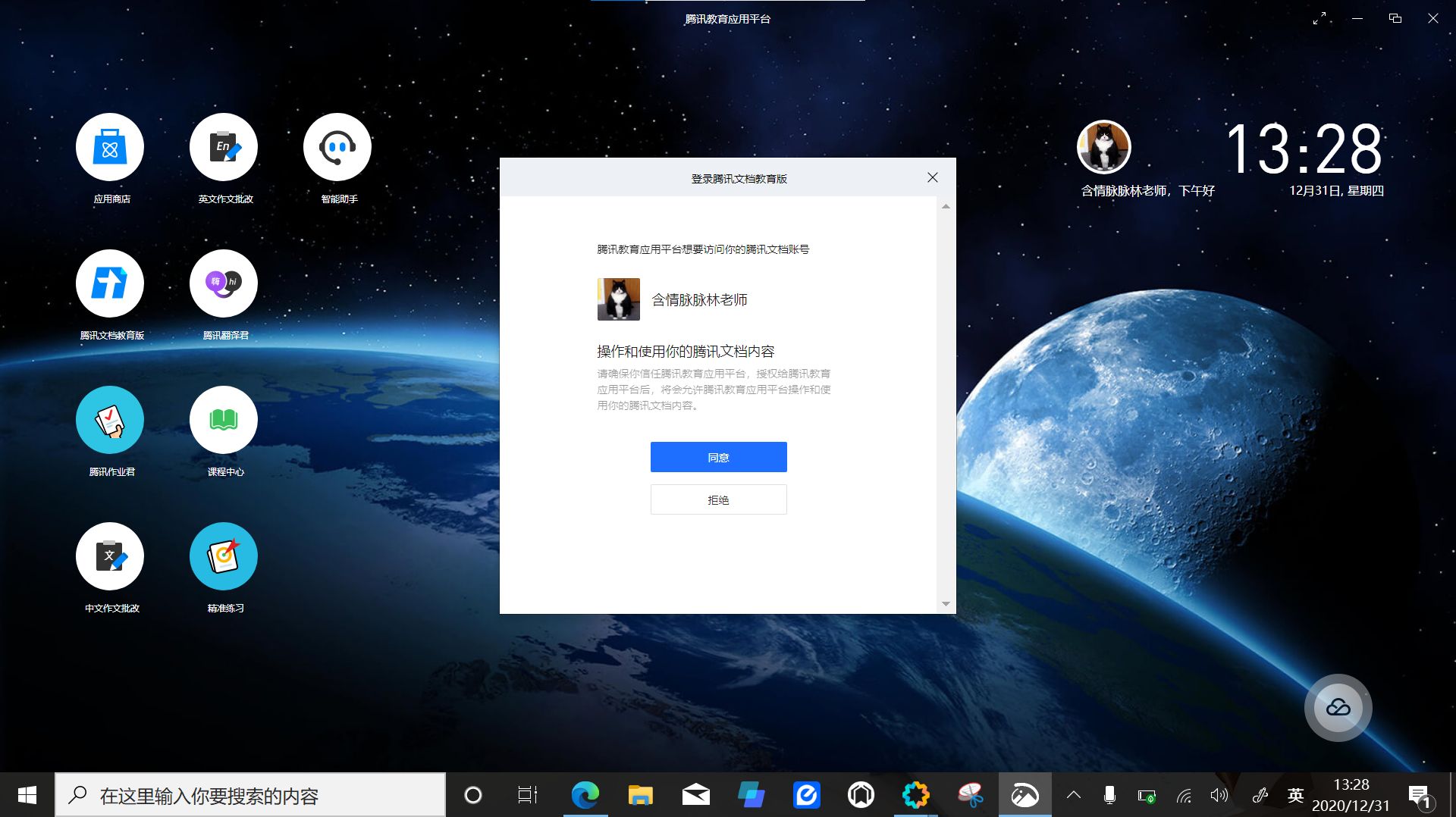
Task: Open the colorful flower-shaped taskbar app
Action: (x=916, y=795)
